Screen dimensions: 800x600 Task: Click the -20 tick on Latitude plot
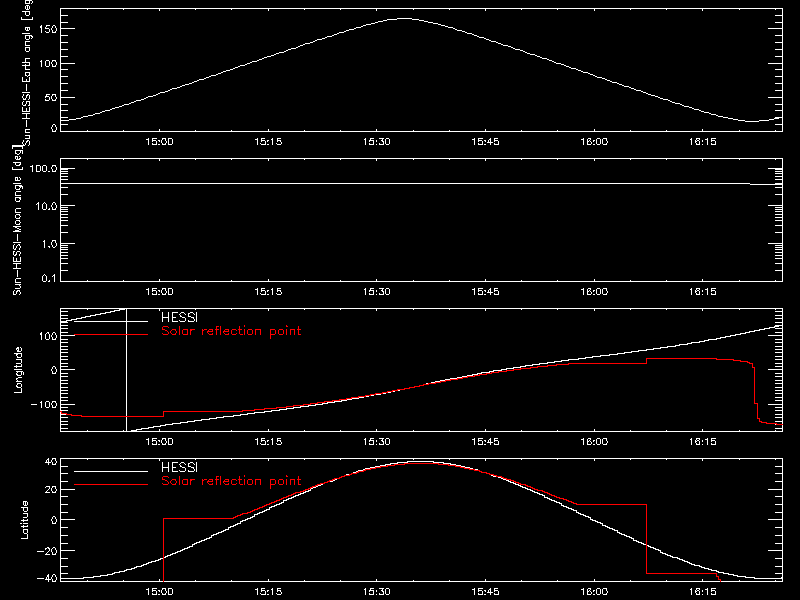pyautogui.click(x=47, y=551)
